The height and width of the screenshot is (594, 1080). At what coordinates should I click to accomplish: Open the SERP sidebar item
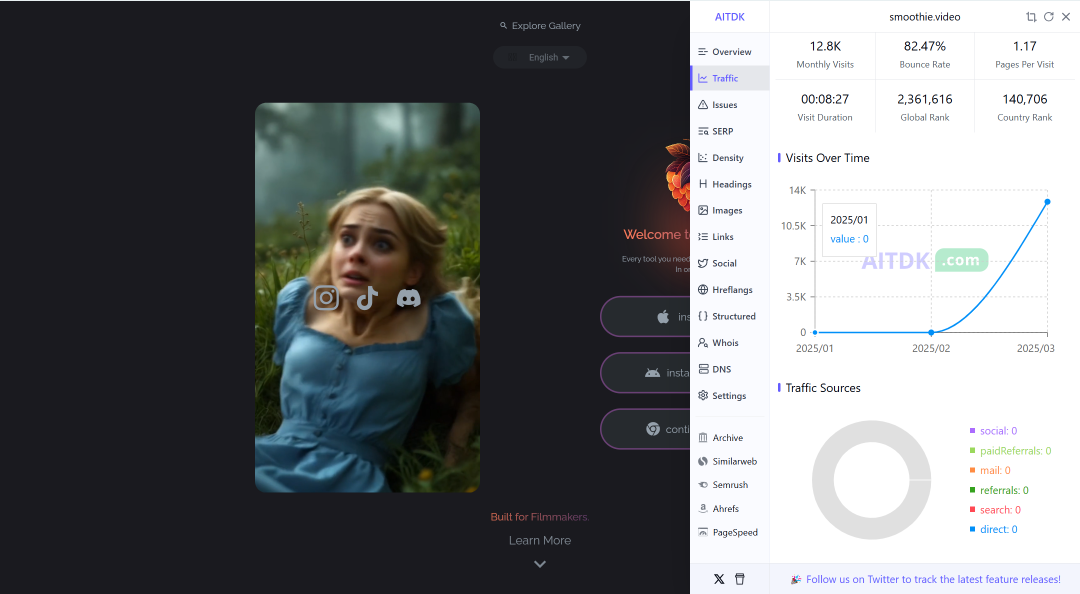[729, 131]
